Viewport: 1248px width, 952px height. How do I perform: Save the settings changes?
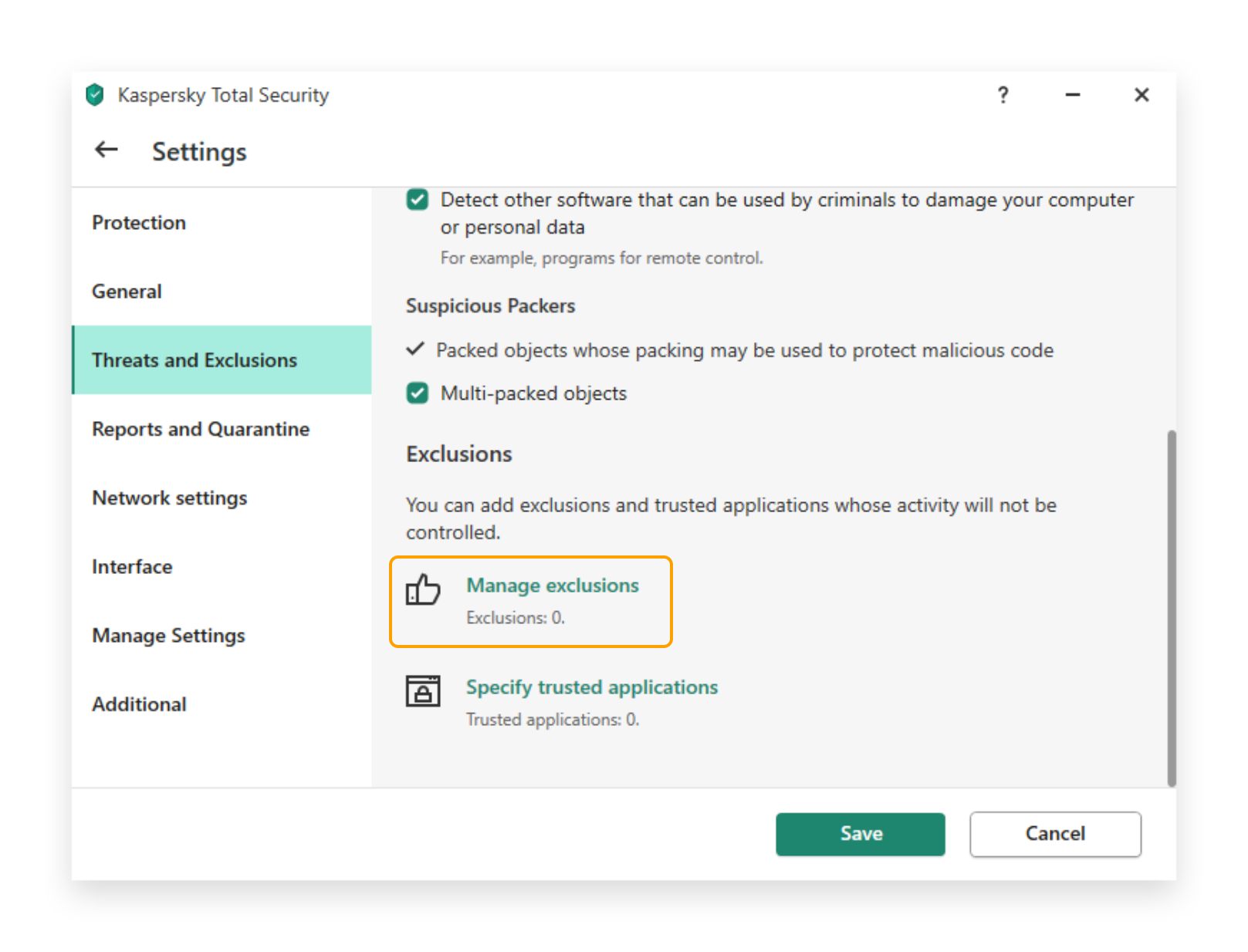coord(861,834)
